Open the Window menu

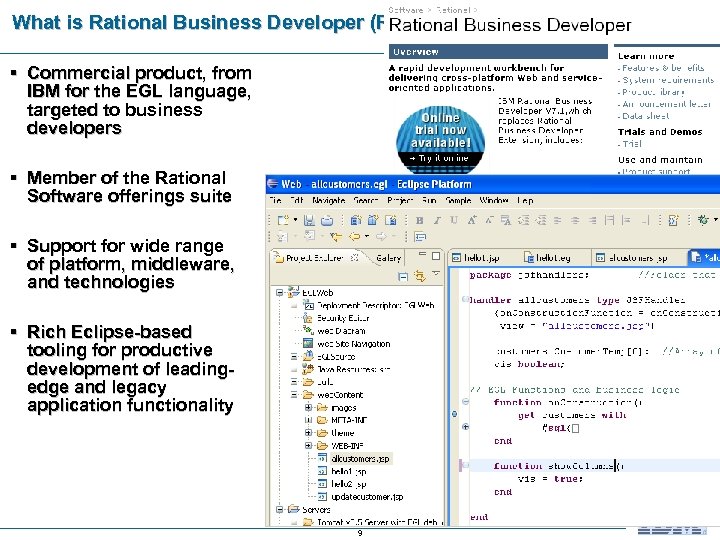coord(494,200)
